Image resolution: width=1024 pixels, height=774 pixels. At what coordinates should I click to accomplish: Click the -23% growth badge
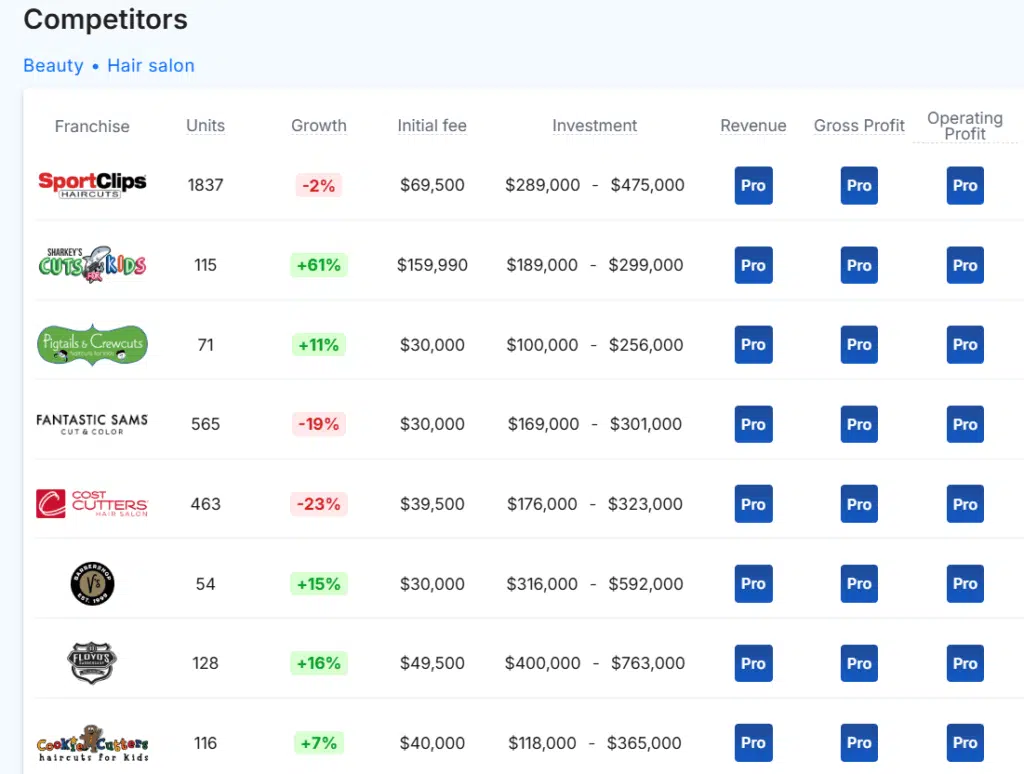point(319,504)
